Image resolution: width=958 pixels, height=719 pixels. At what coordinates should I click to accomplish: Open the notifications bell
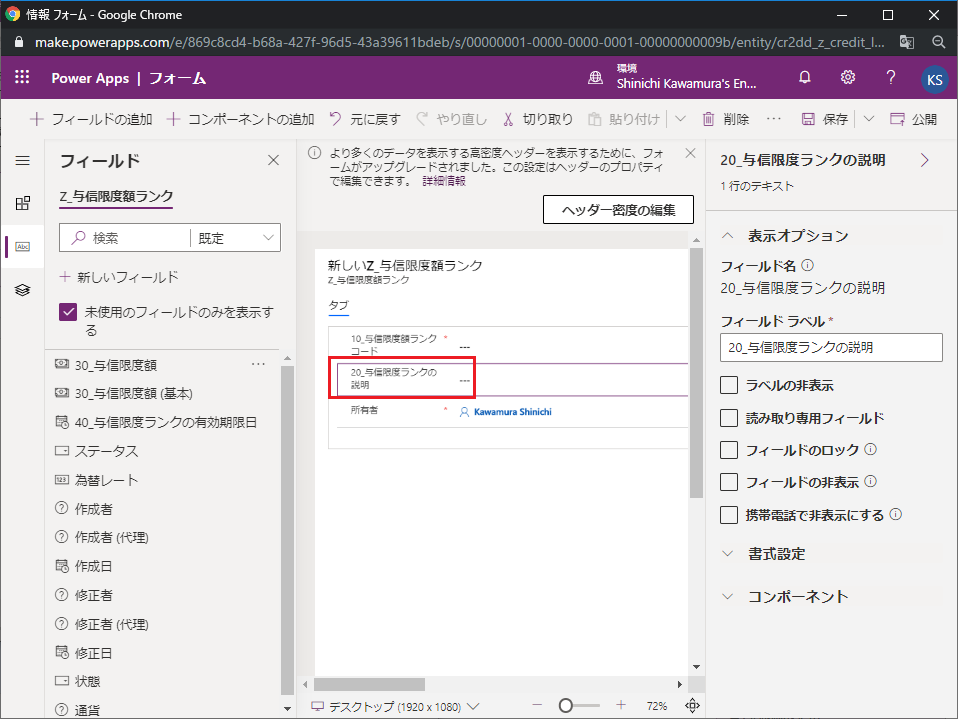pyautogui.click(x=805, y=78)
